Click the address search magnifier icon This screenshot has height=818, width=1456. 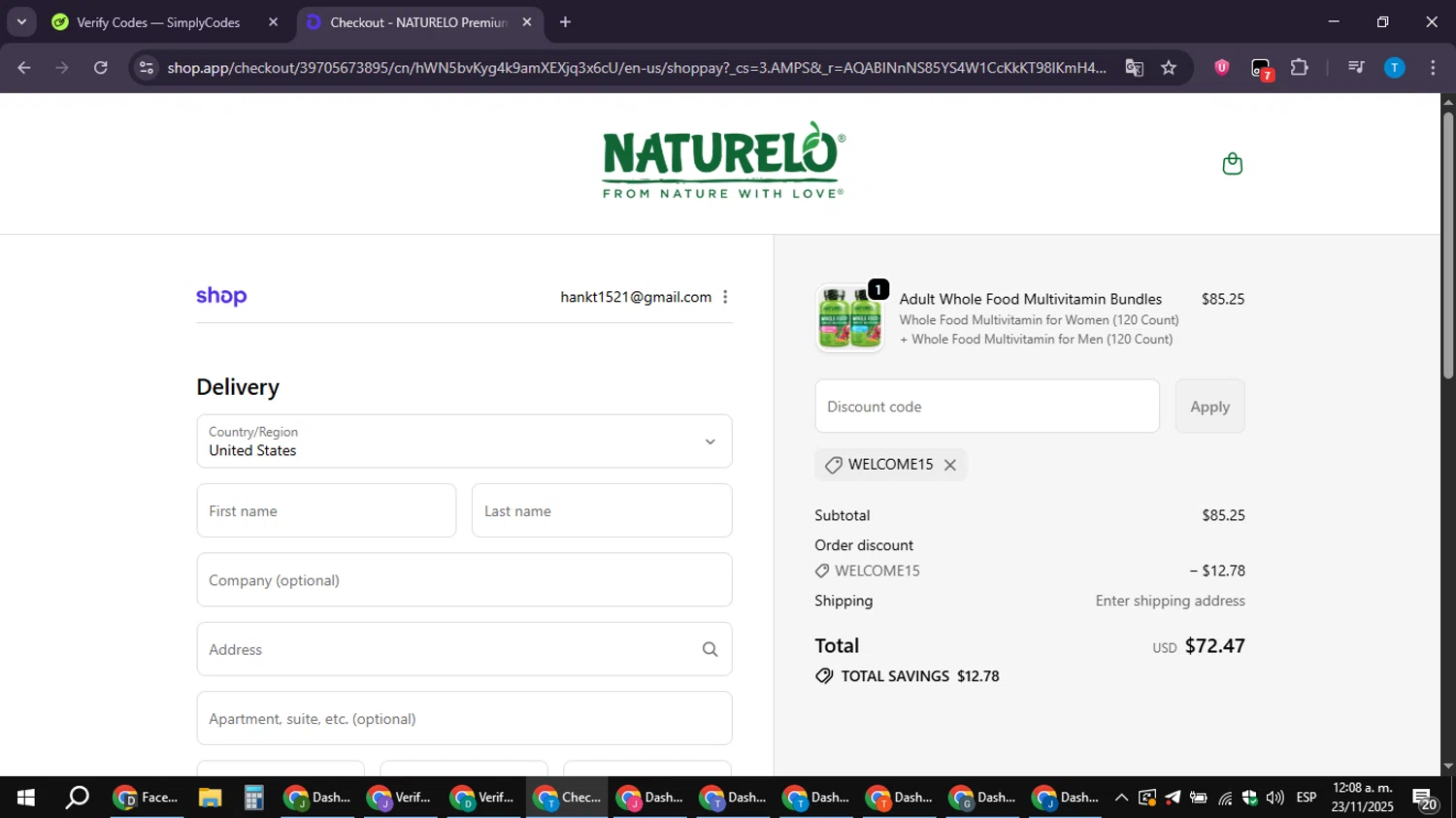(x=710, y=649)
